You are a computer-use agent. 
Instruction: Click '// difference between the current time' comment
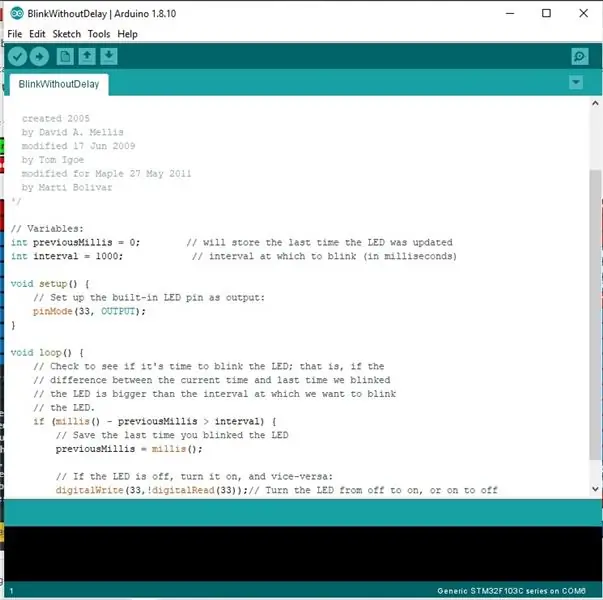(x=212, y=380)
